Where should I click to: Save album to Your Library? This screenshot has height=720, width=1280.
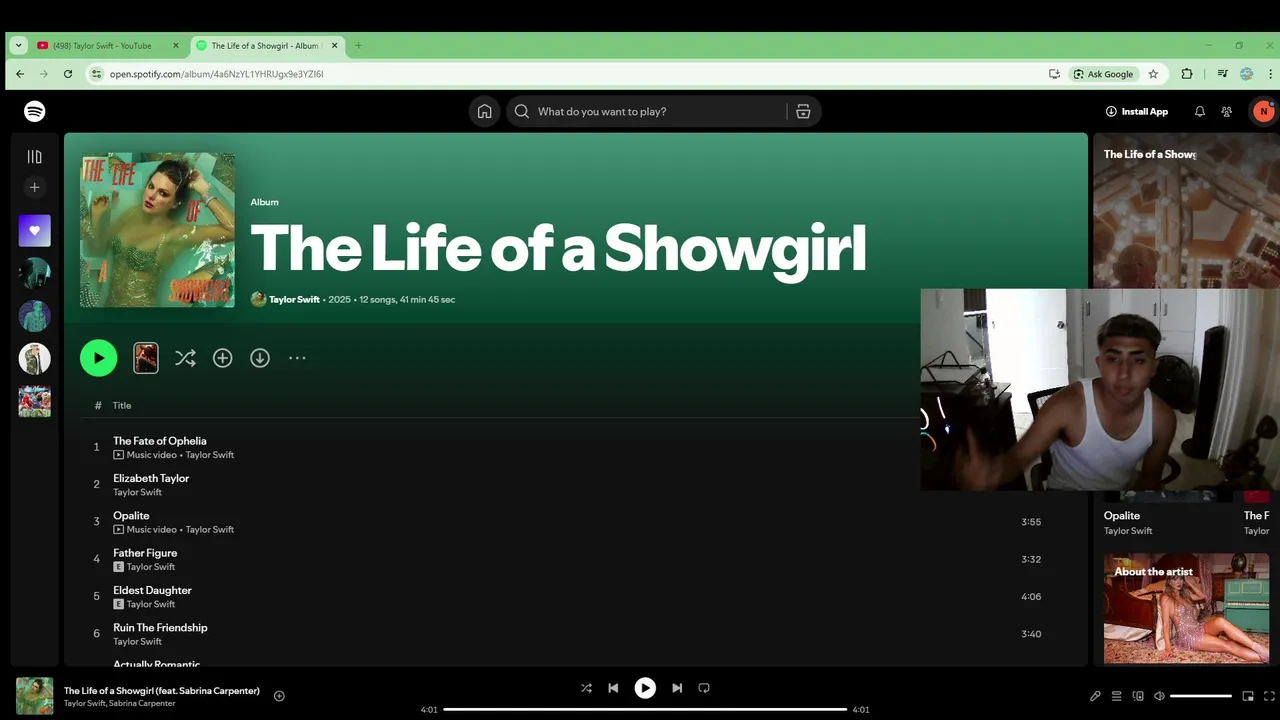[222, 358]
